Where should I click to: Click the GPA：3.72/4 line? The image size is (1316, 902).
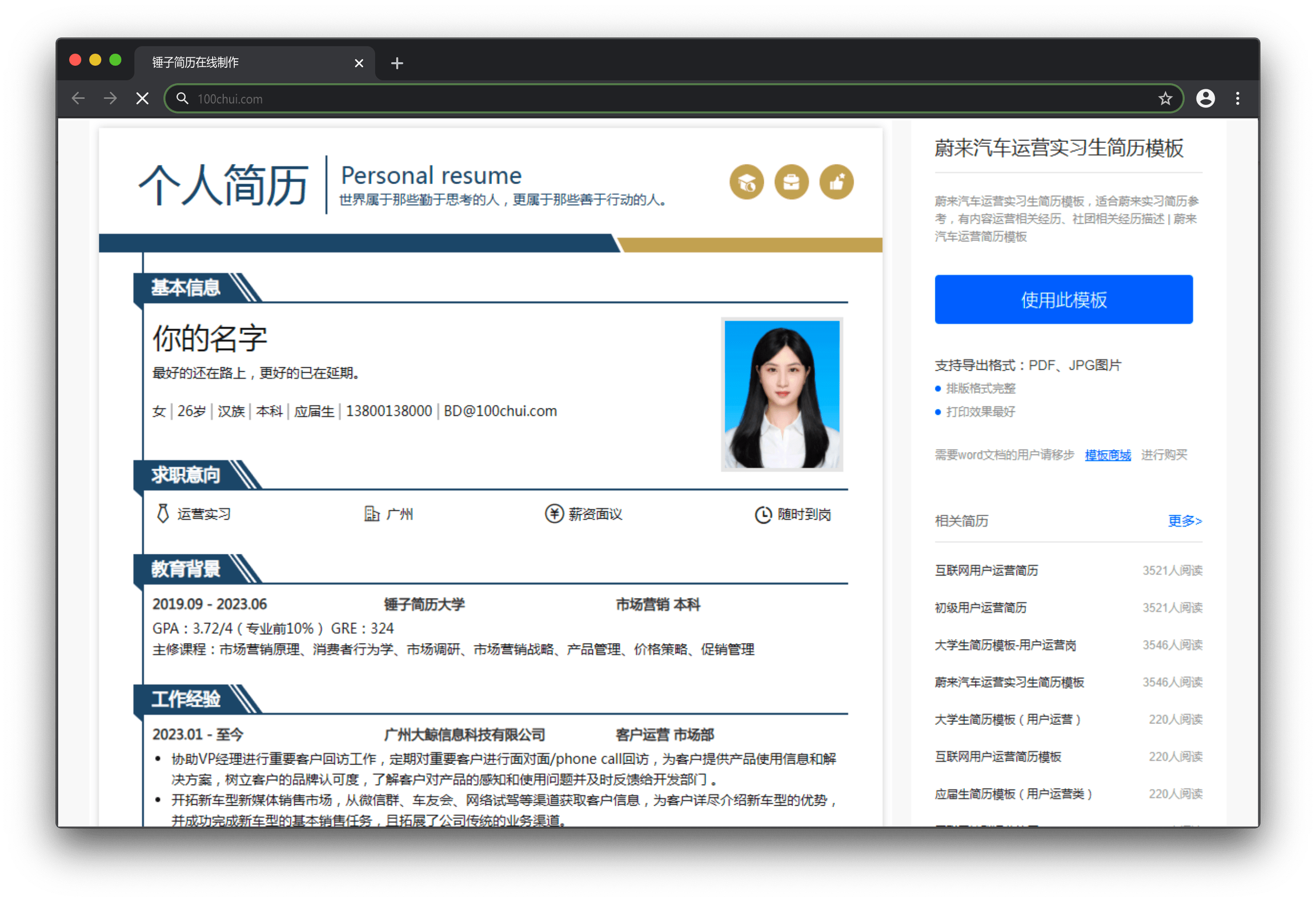[273, 629]
